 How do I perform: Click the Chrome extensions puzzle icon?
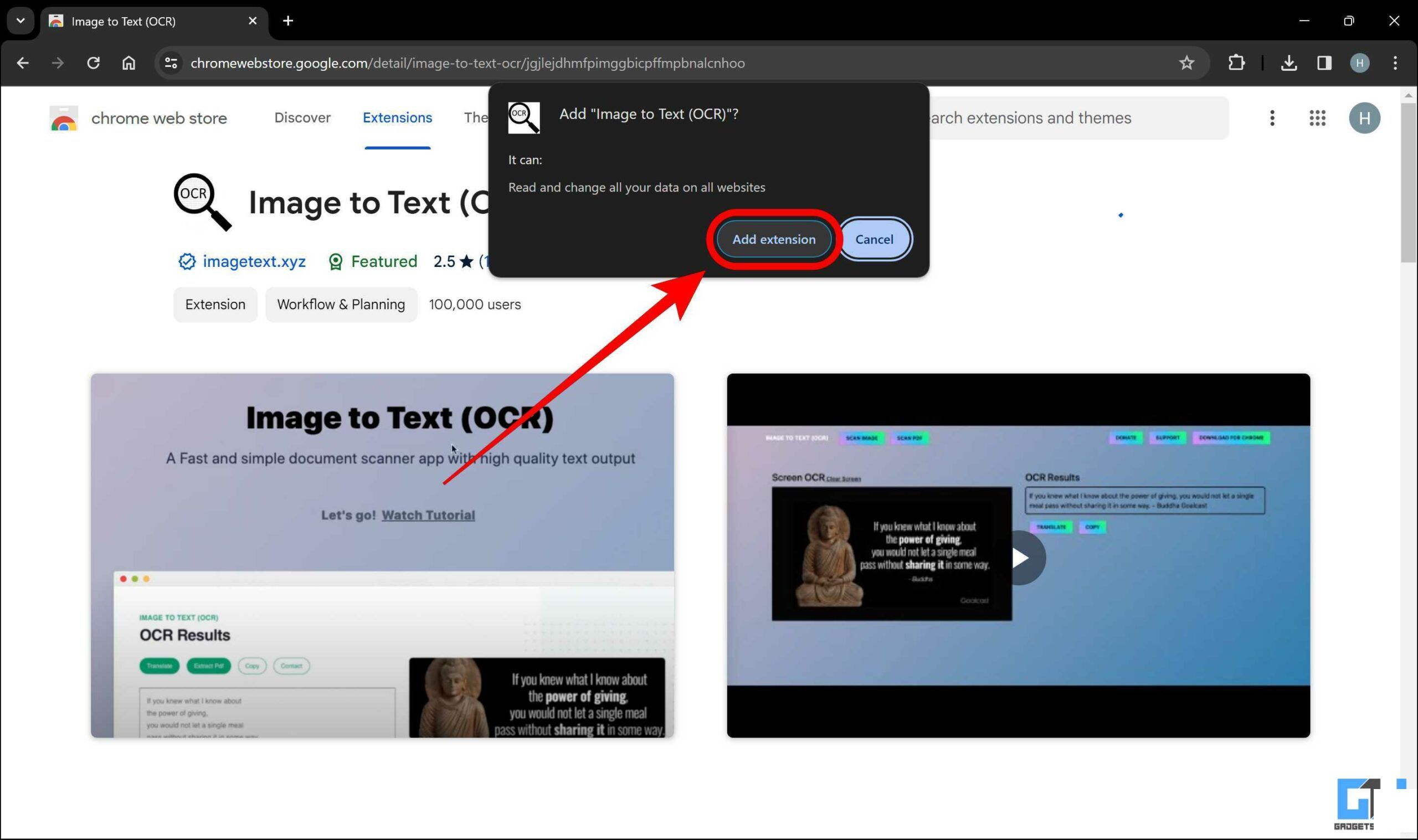click(x=1237, y=63)
